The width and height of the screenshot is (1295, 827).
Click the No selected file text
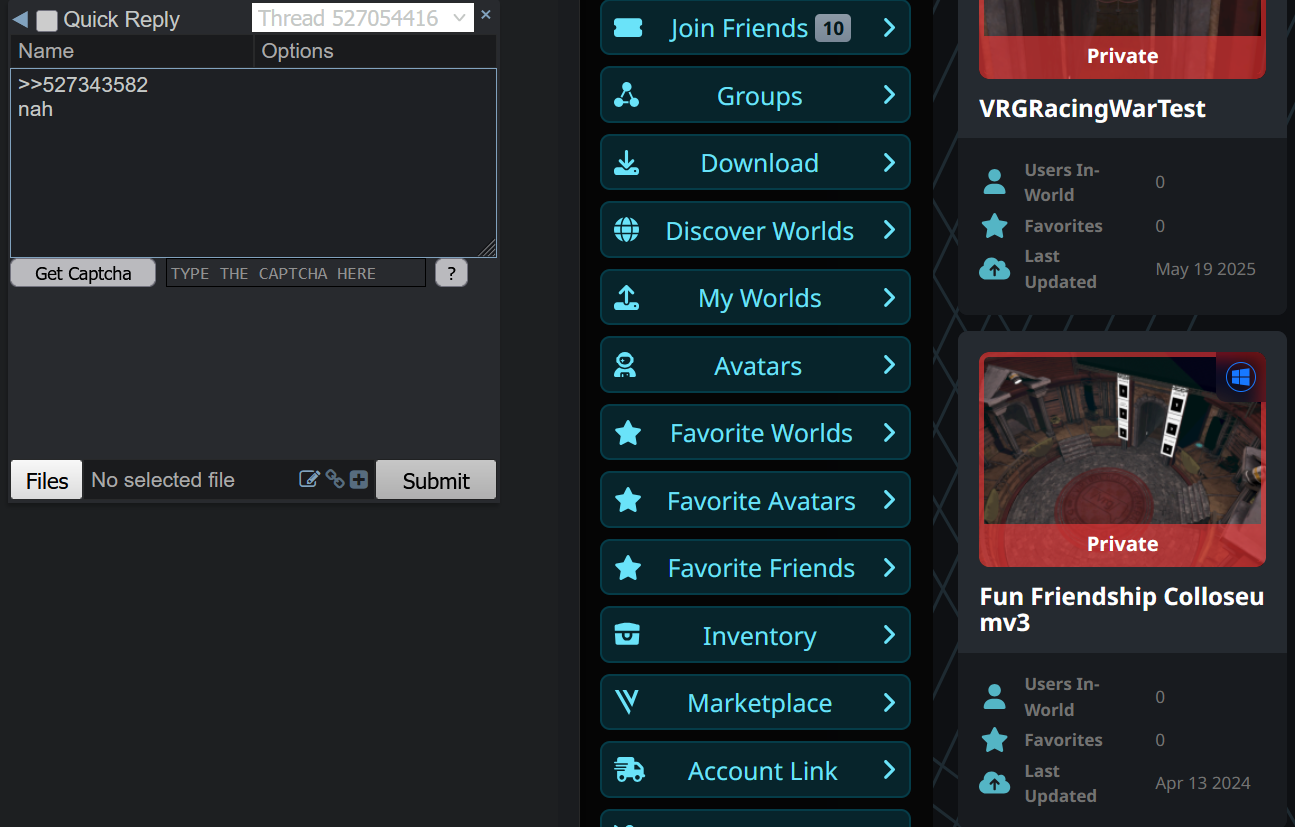coord(163,480)
